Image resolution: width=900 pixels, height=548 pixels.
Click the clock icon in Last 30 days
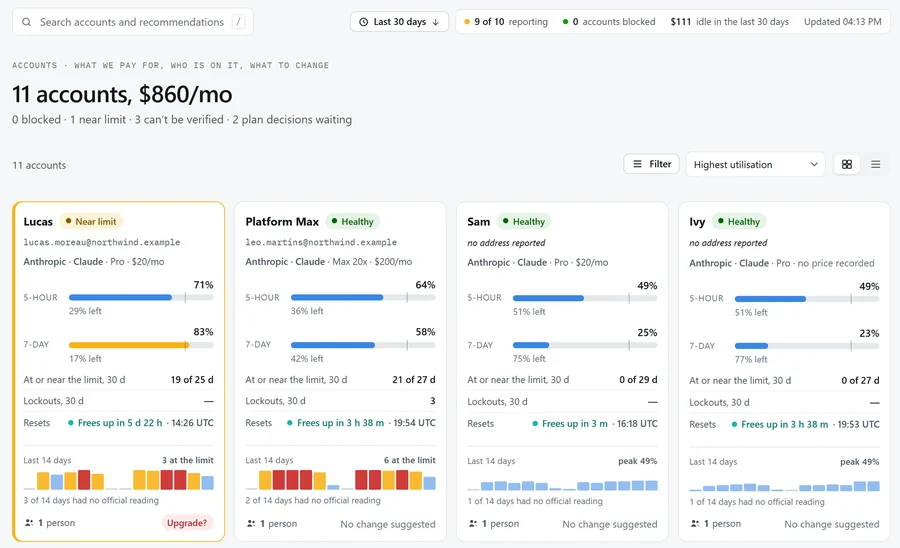(x=363, y=22)
